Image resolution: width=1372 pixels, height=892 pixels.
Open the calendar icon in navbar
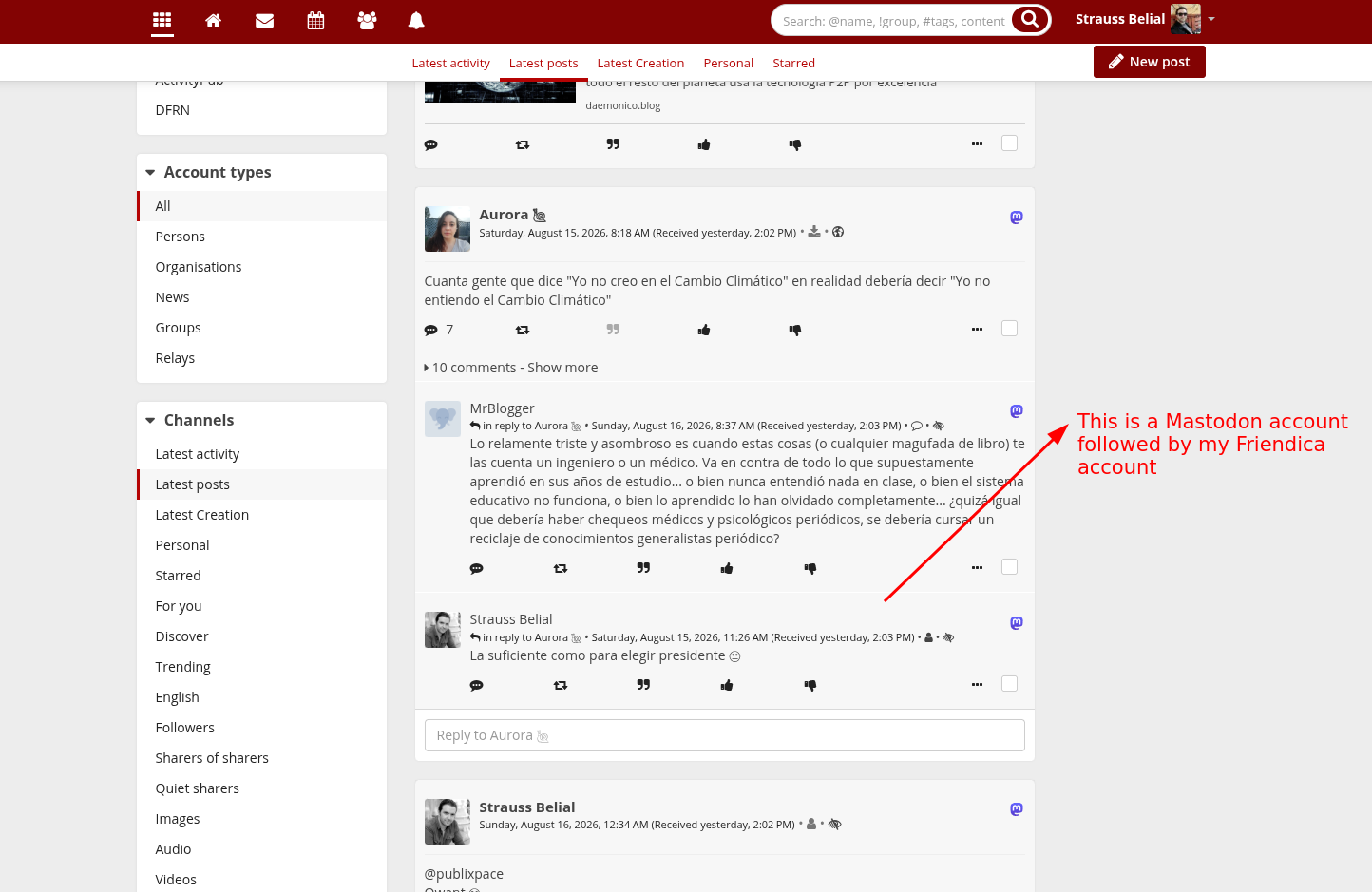click(x=316, y=20)
